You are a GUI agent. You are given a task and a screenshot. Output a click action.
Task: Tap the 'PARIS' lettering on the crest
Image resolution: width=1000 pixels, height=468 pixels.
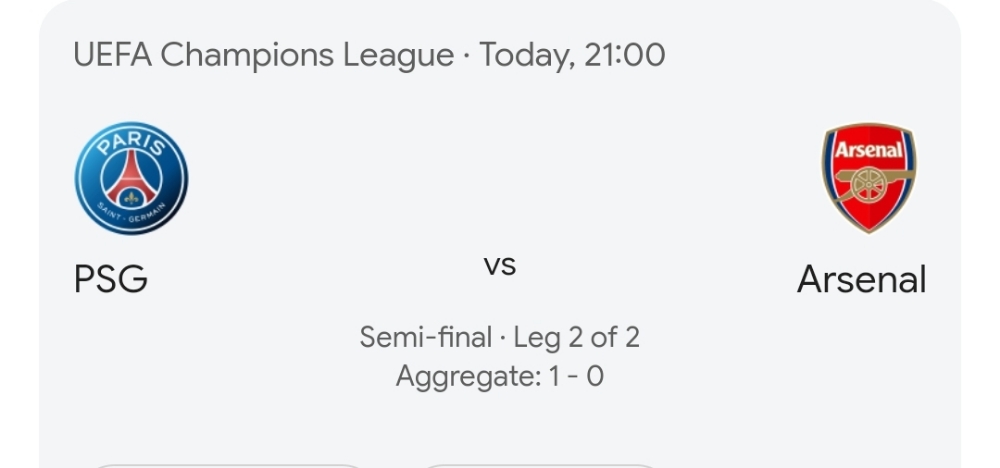(x=131, y=143)
